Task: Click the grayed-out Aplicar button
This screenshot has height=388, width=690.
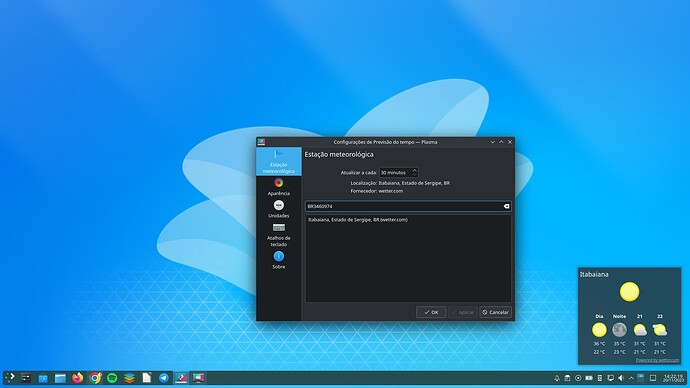Action: tap(462, 312)
